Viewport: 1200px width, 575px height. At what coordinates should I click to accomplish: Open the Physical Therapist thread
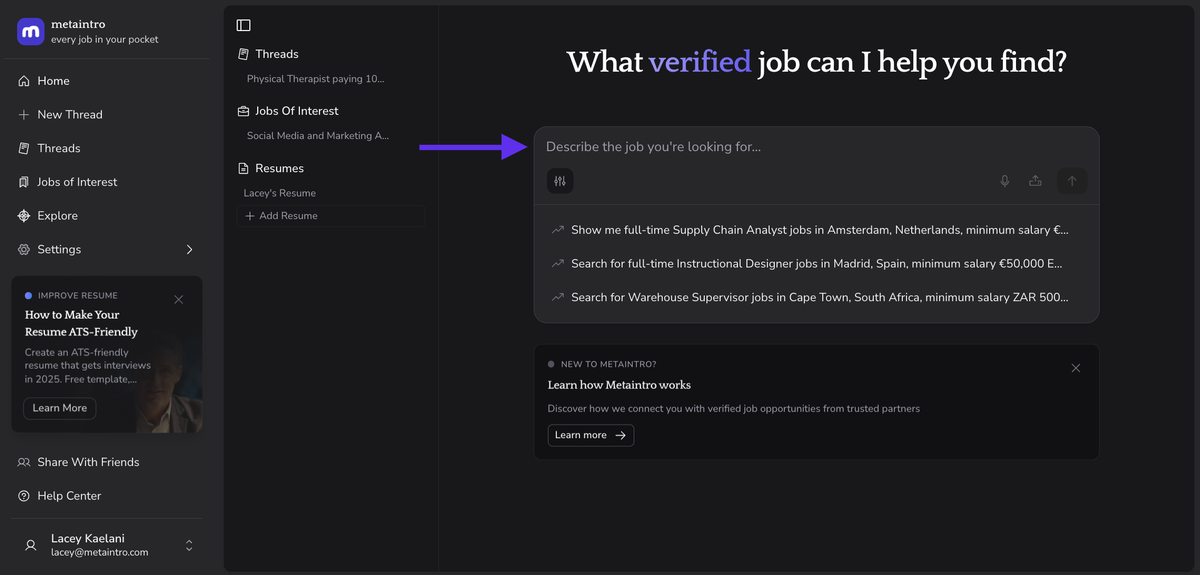tap(315, 79)
